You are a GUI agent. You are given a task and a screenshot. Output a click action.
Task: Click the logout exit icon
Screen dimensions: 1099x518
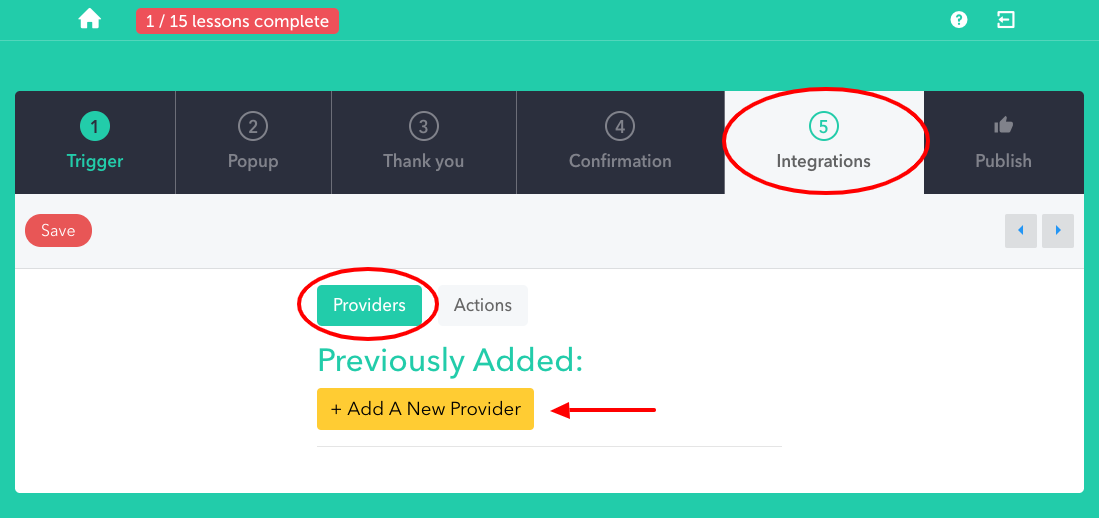click(x=1006, y=20)
